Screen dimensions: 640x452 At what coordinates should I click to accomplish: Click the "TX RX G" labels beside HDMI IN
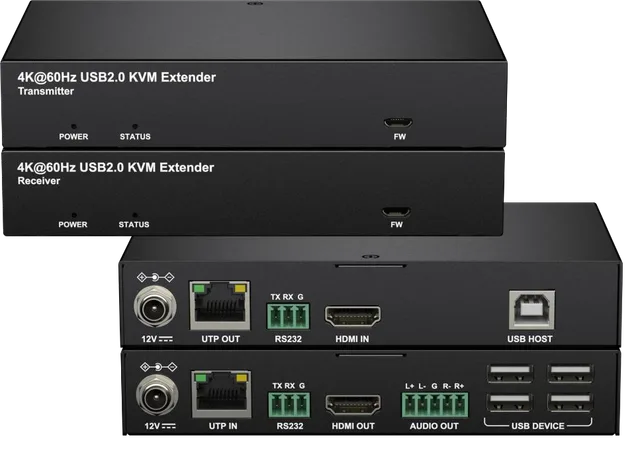click(287, 297)
